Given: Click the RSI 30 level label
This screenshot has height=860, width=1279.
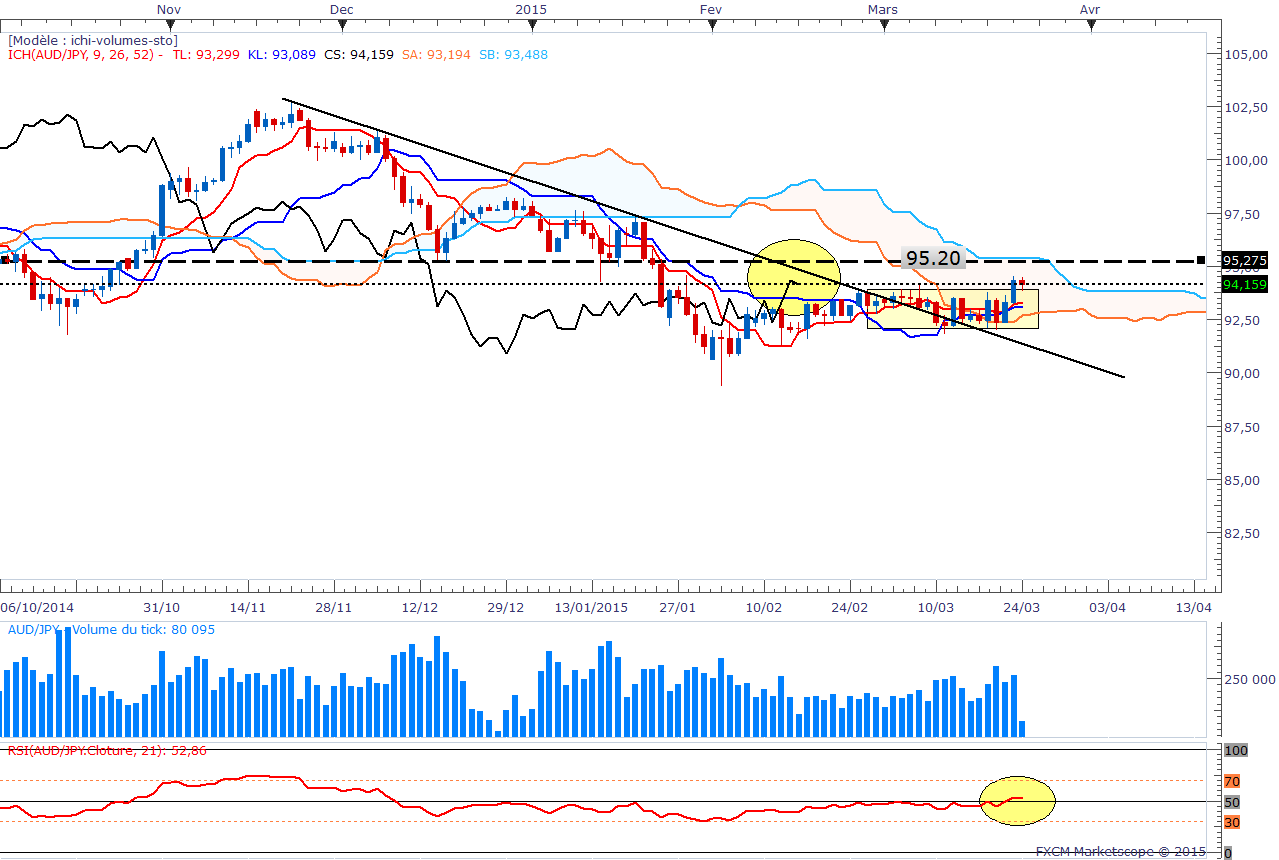Looking at the screenshot, I should 1232,822.
